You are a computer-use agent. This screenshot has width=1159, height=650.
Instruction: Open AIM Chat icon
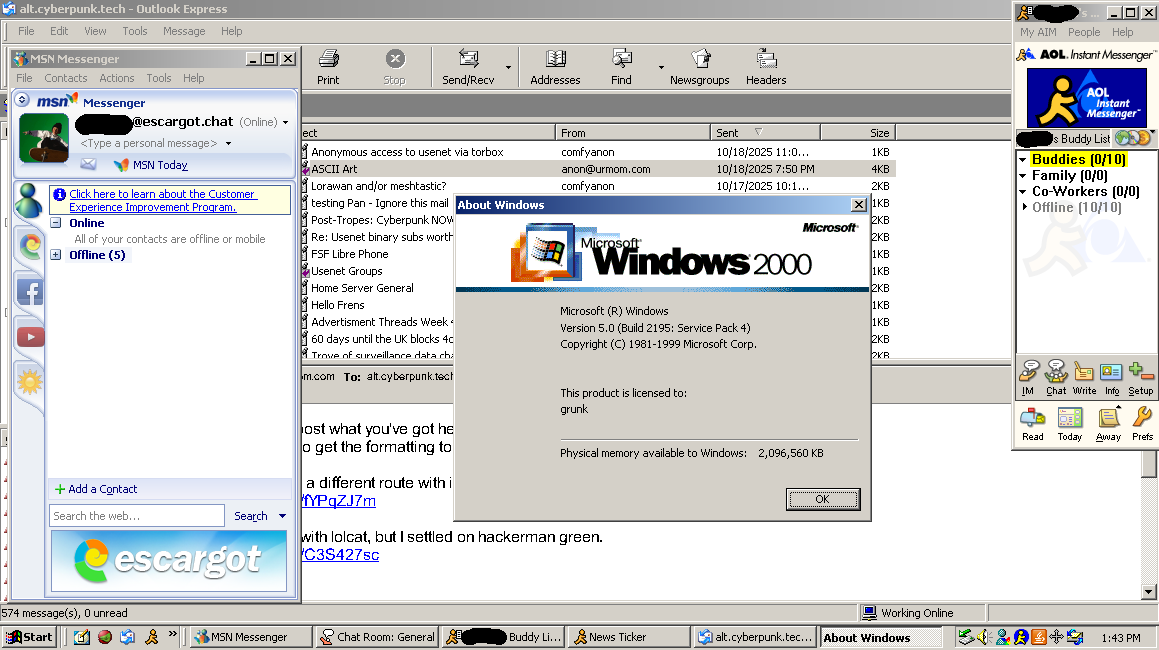[x=1056, y=371]
